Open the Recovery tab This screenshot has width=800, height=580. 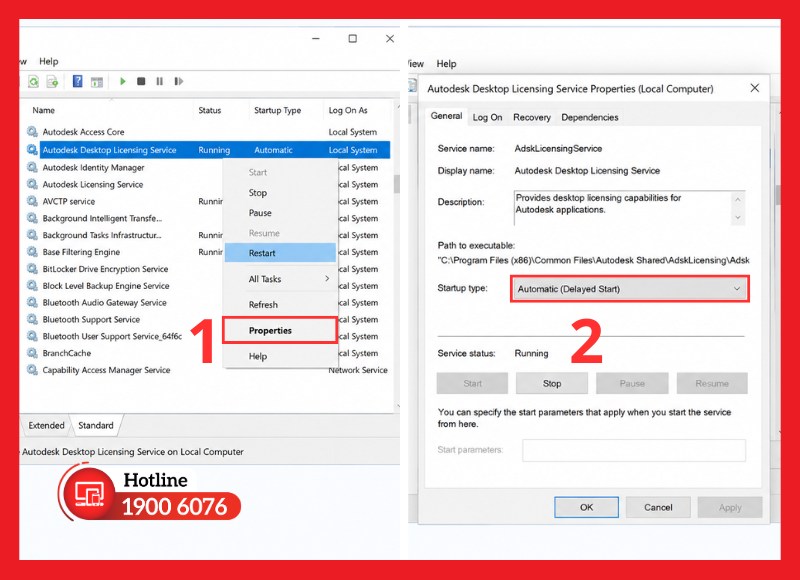click(x=532, y=117)
